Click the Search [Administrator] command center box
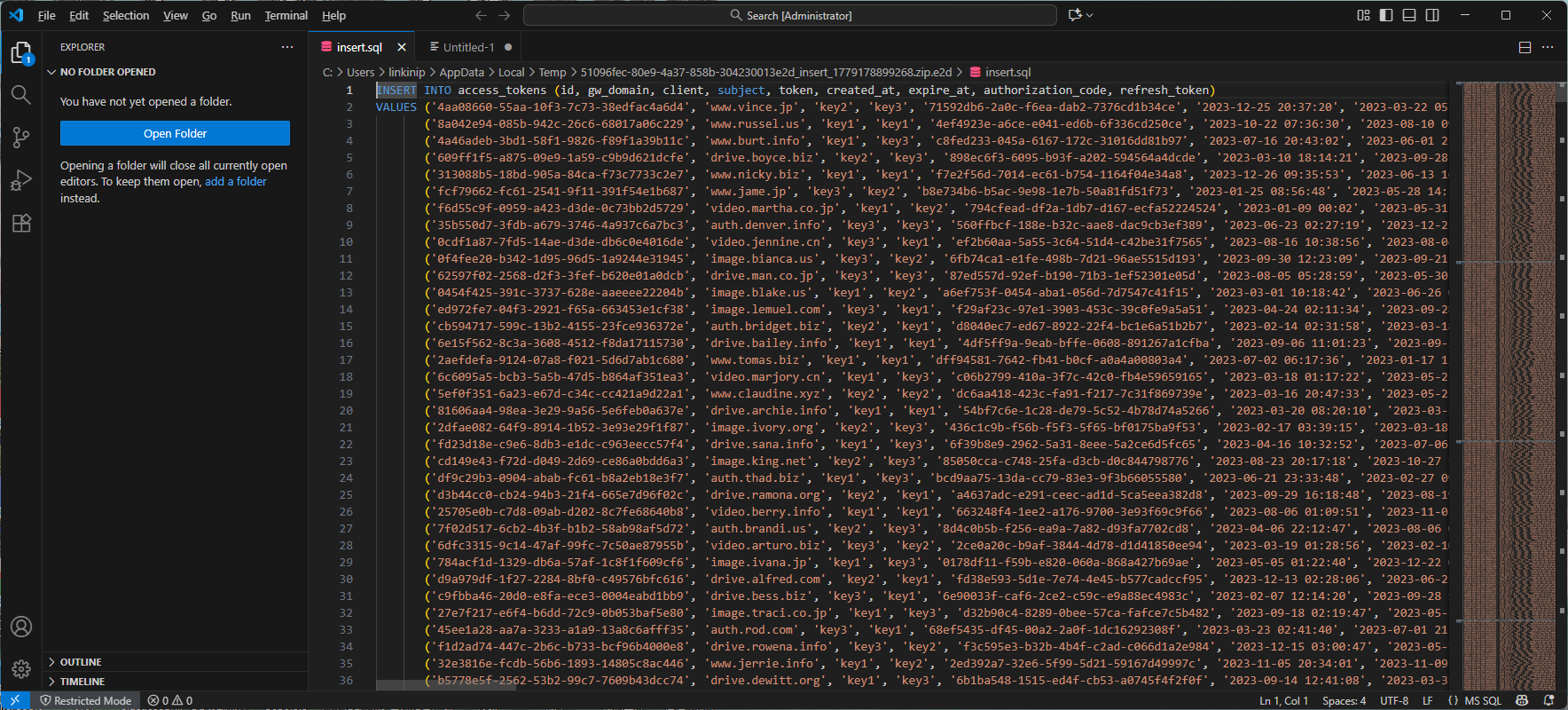Screen dimensions: 1568x710 coord(790,15)
